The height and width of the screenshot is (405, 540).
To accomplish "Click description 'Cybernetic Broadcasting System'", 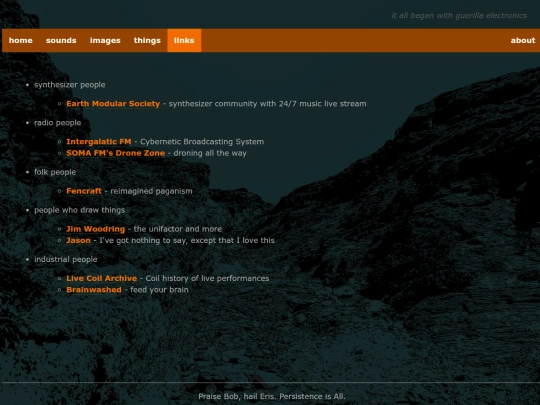I will pyautogui.click(x=202, y=142).
